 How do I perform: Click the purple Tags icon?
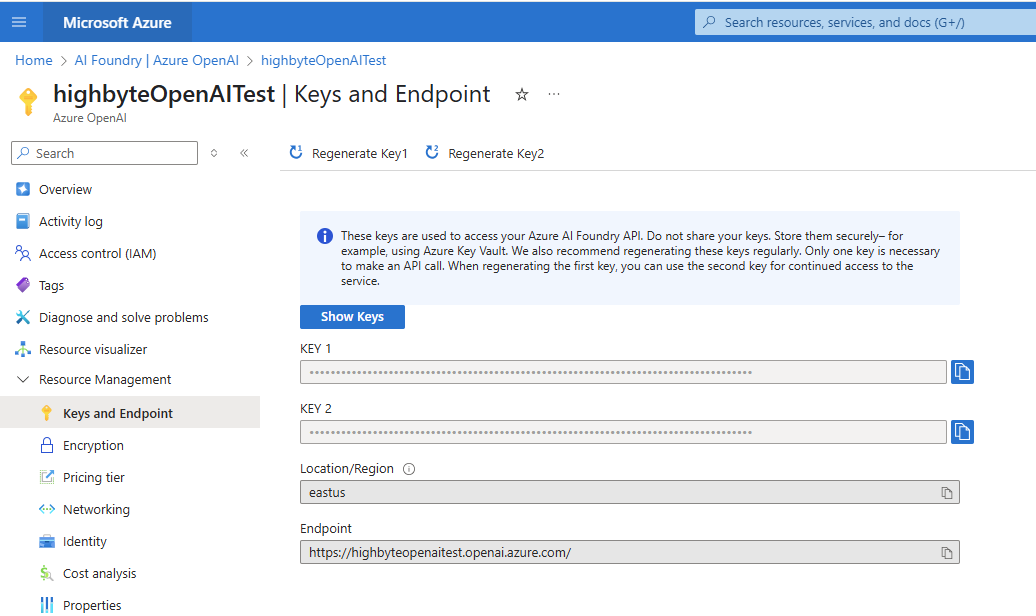pyautogui.click(x=23, y=285)
